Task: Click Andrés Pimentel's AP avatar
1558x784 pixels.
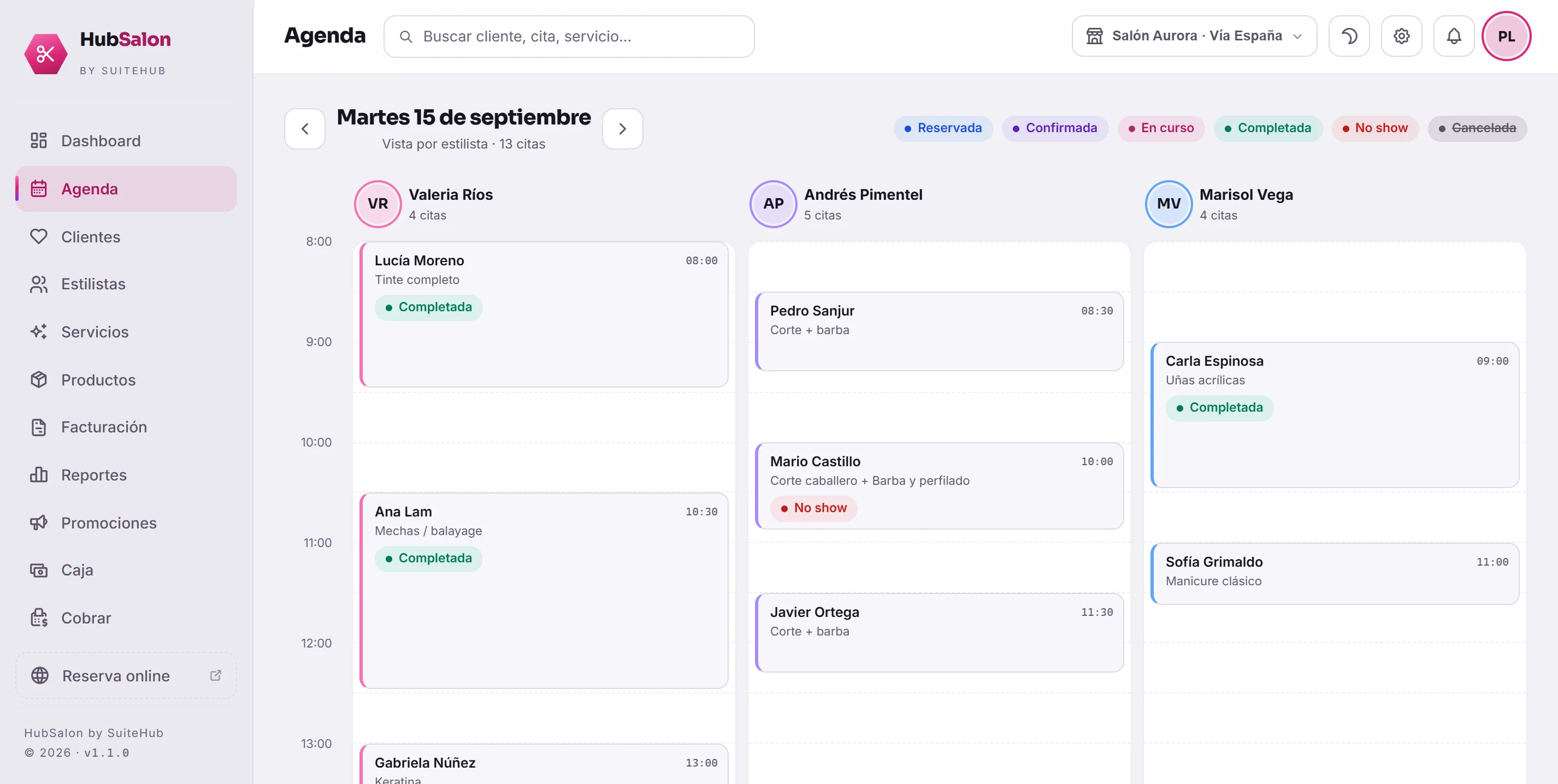Action: click(773, 204)
